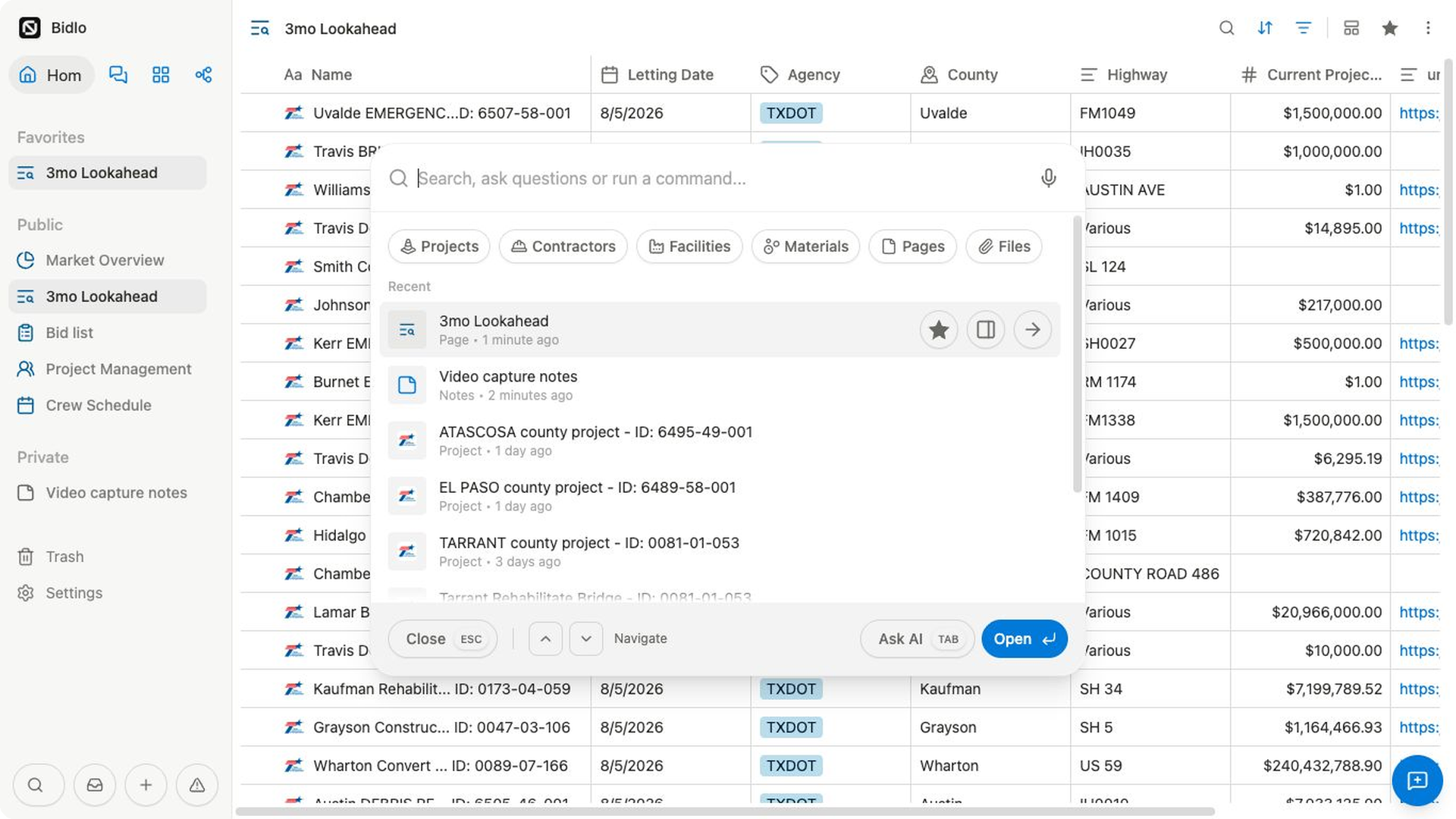
Task: Filter search by Pages
Action: point(913,246)
